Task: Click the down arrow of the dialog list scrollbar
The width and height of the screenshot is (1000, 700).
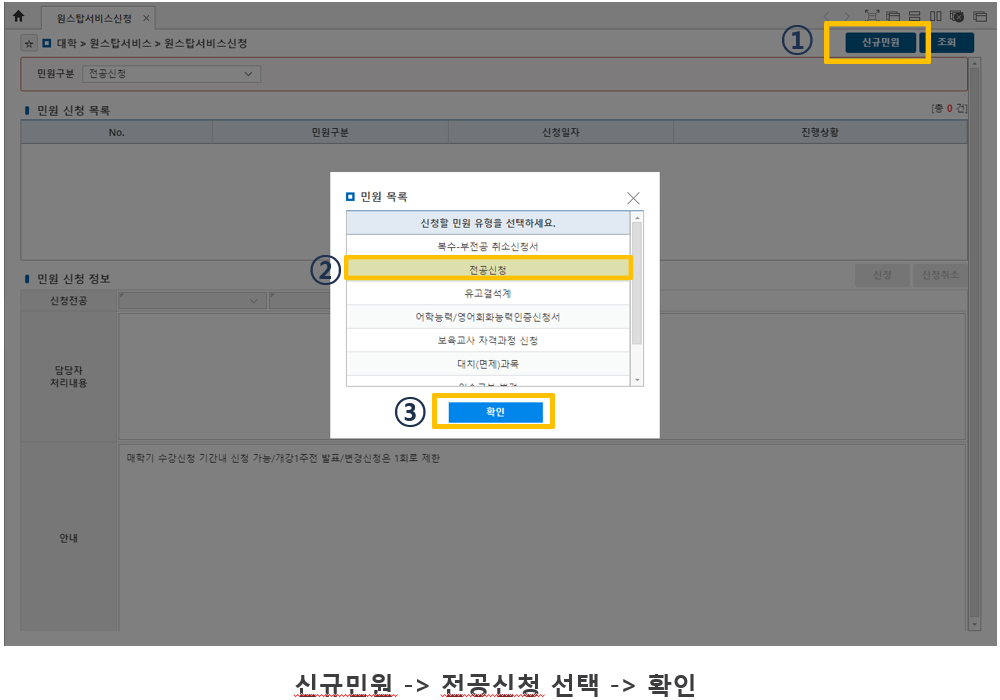Action: (637, 380)
